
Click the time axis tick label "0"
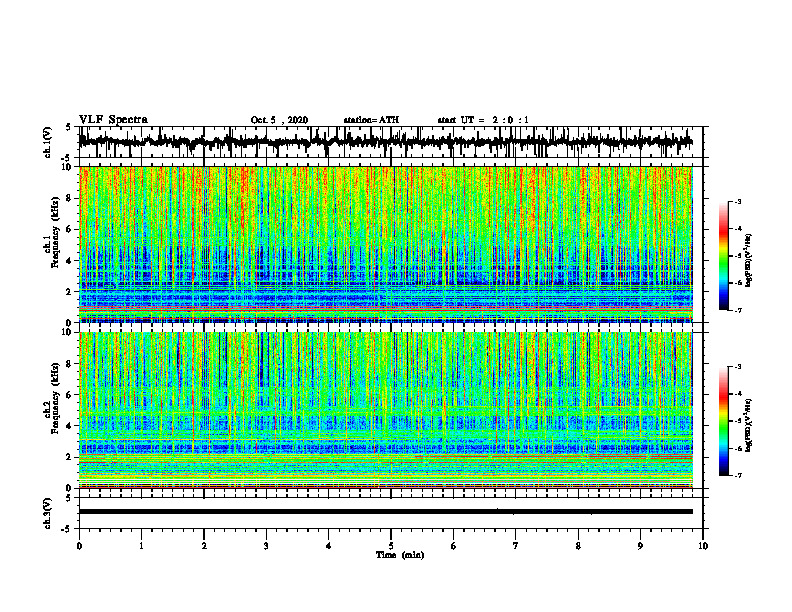tap(79, 546)
